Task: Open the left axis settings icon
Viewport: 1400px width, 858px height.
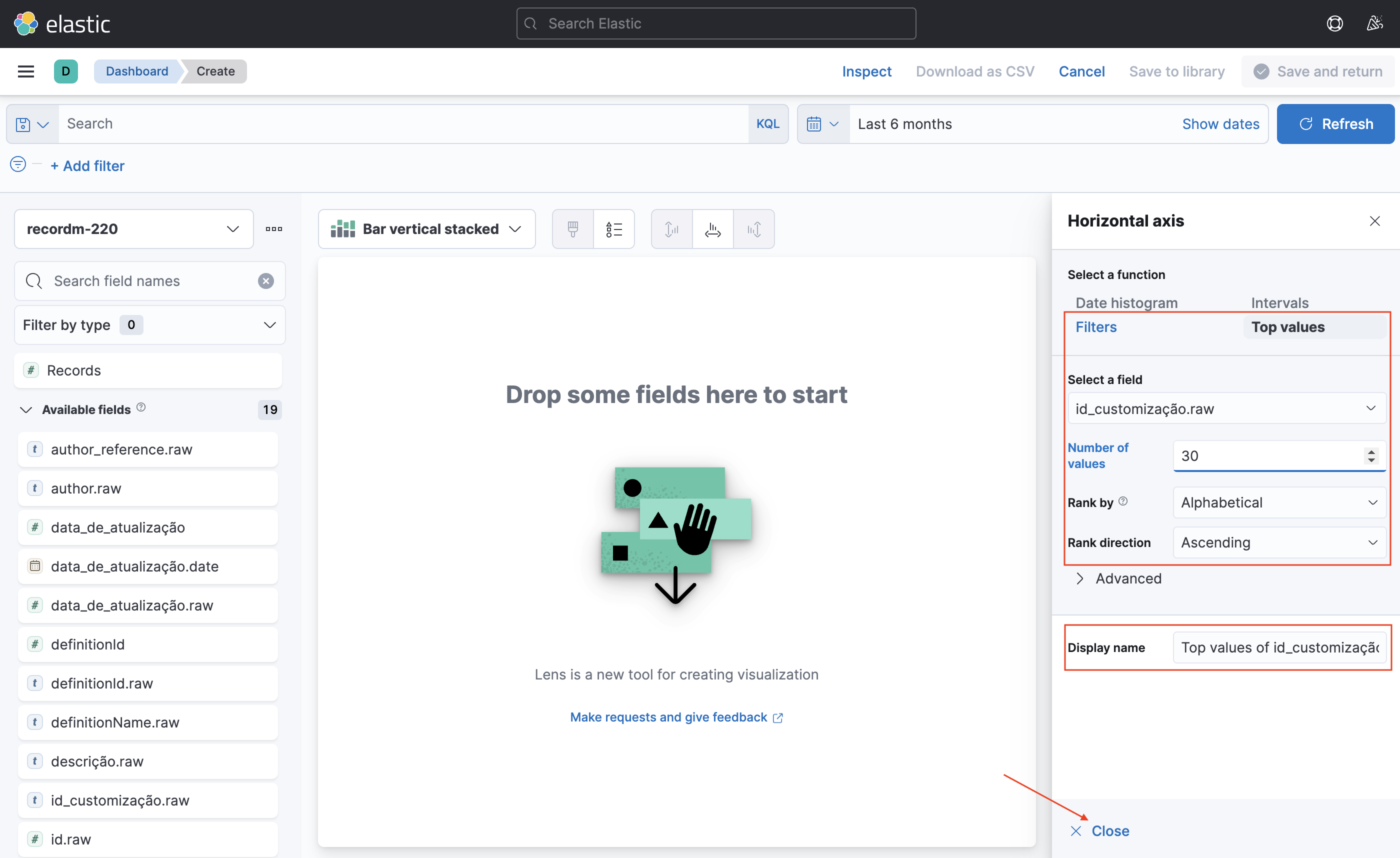Action: pos(671,229)
